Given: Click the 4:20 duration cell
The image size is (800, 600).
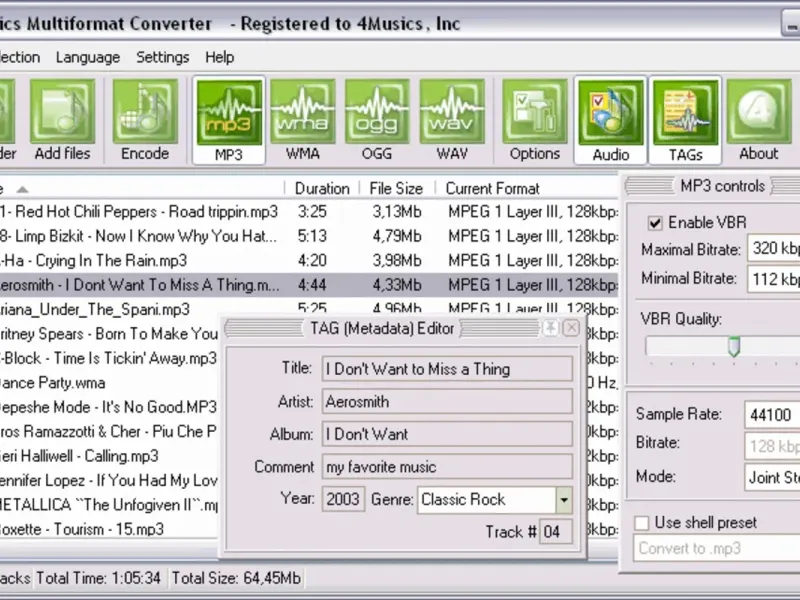Looking at the screenshot, I should tap(312, 261).
